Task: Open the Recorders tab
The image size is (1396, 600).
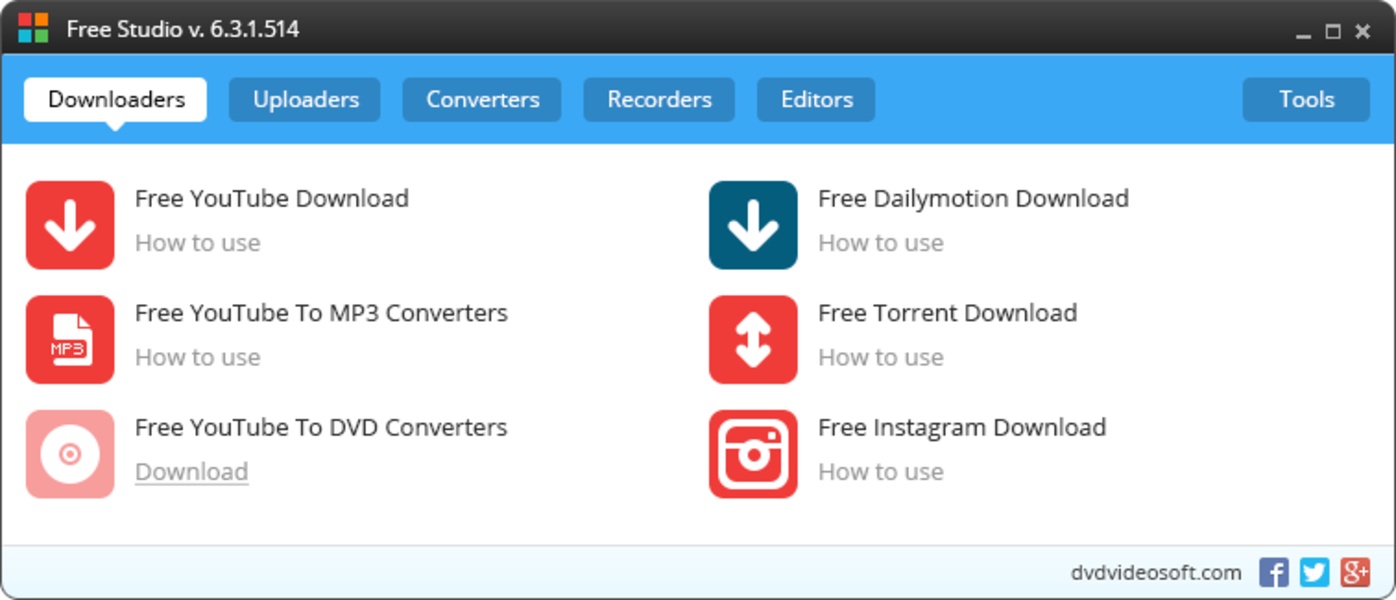Action: (659, 100)
